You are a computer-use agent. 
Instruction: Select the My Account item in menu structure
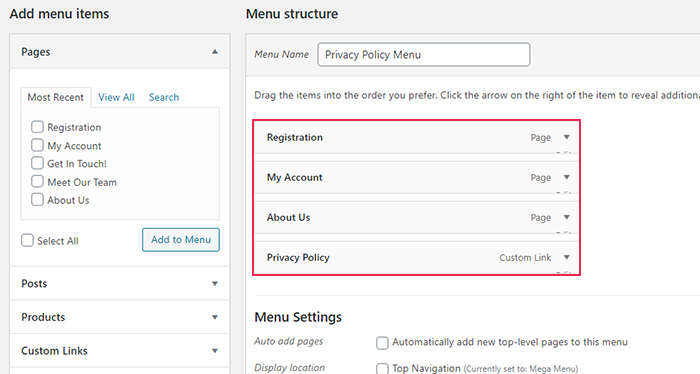(416, 178)
